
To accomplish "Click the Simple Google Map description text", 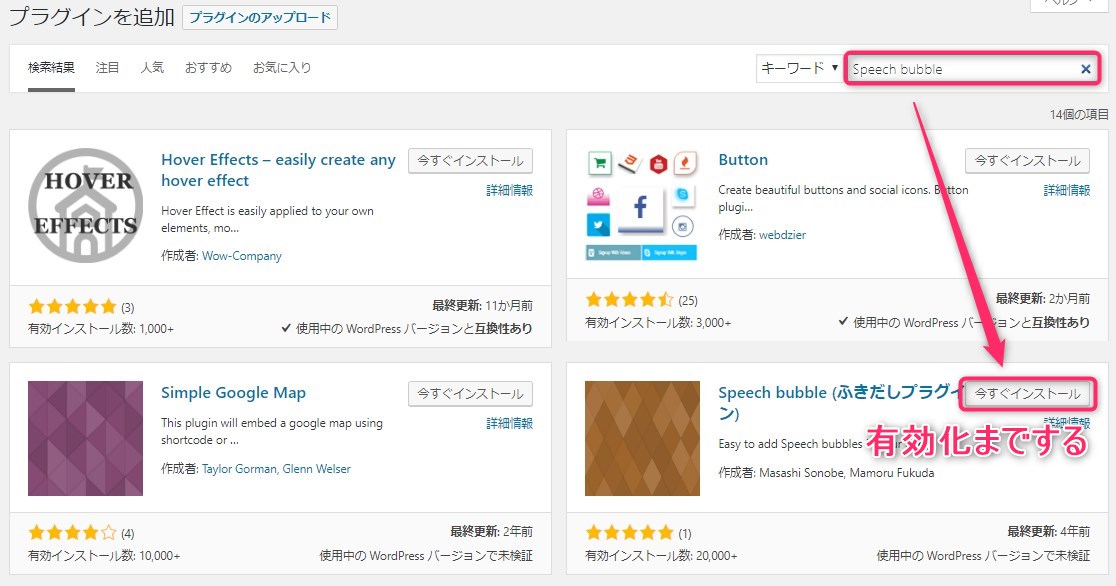I will coord(272,431).
